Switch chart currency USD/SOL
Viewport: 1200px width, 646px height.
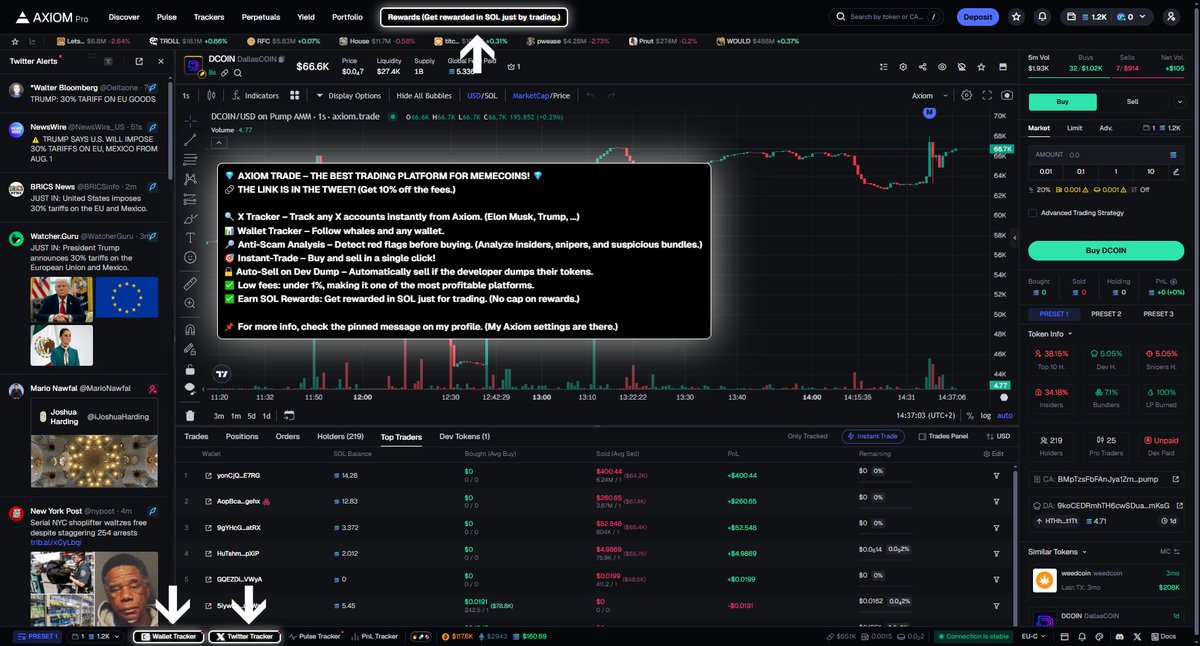[x=482, y=96]
